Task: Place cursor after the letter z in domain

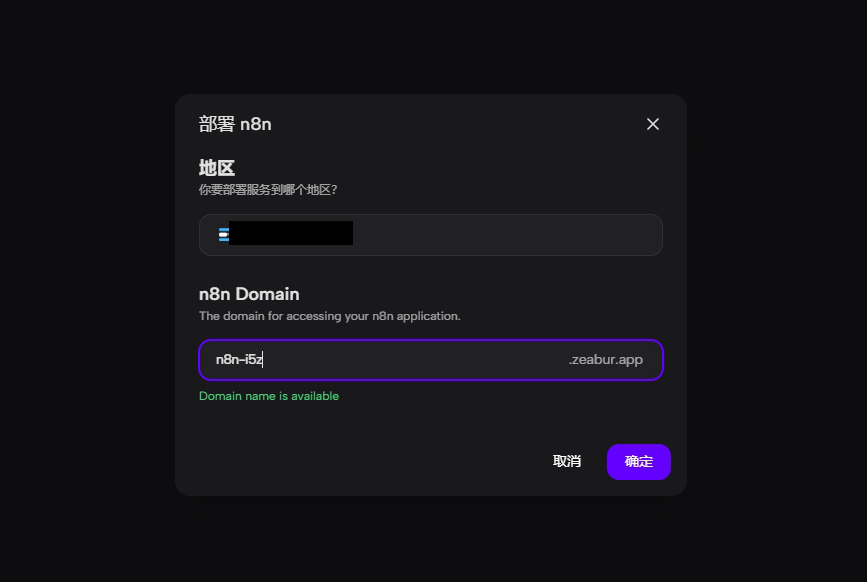Action: coord(263,360)
